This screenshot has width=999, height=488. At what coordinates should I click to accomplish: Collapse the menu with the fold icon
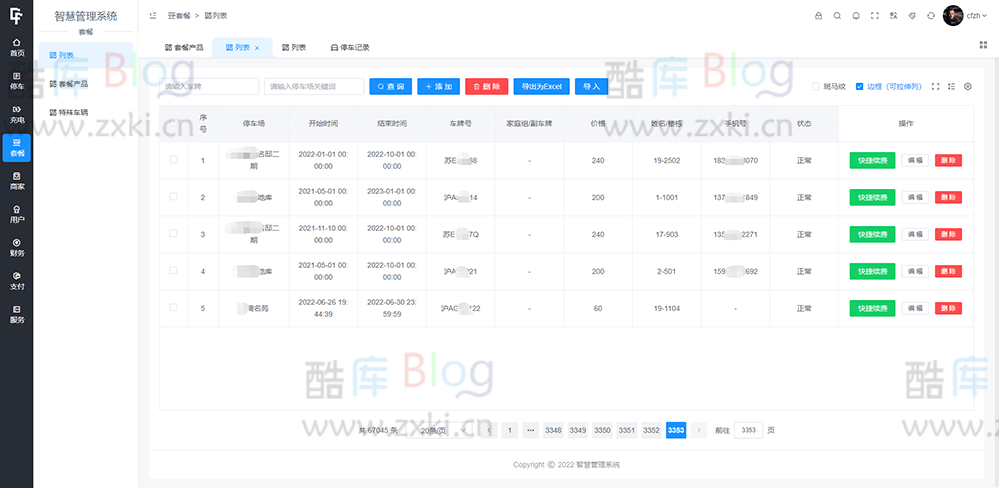[152, 16]
